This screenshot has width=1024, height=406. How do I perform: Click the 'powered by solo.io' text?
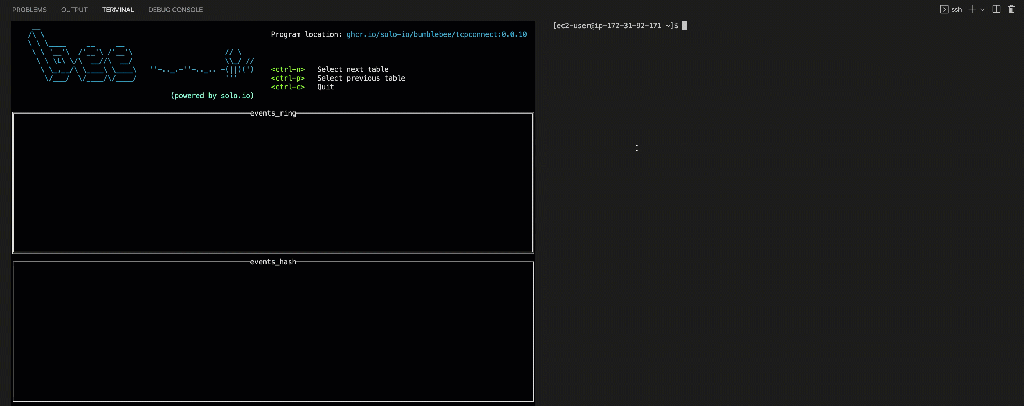click(x=210, y=96)
